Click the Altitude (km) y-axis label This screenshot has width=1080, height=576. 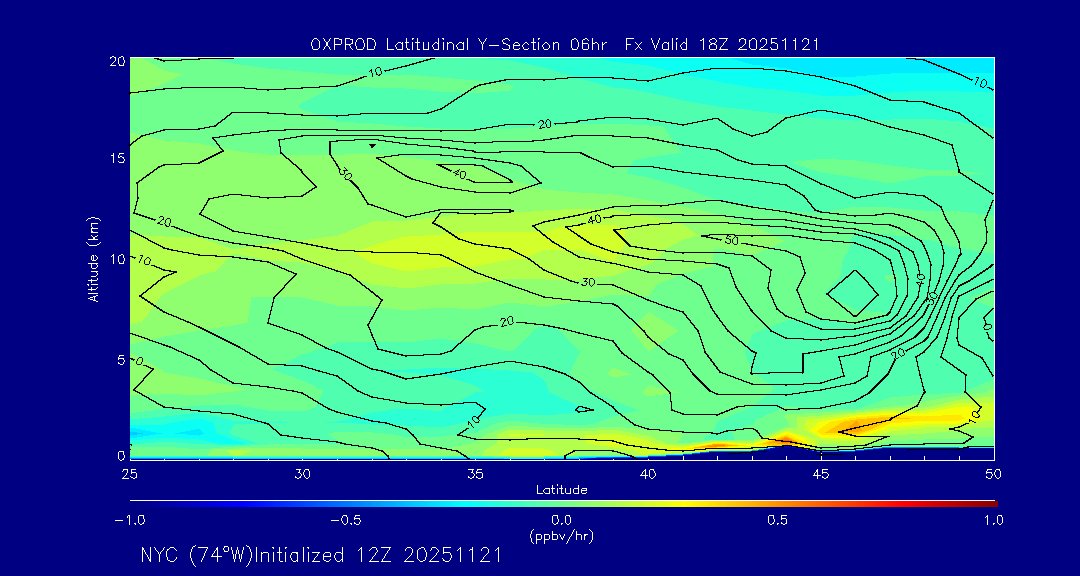pyautogui.click(x=93, y=258)
